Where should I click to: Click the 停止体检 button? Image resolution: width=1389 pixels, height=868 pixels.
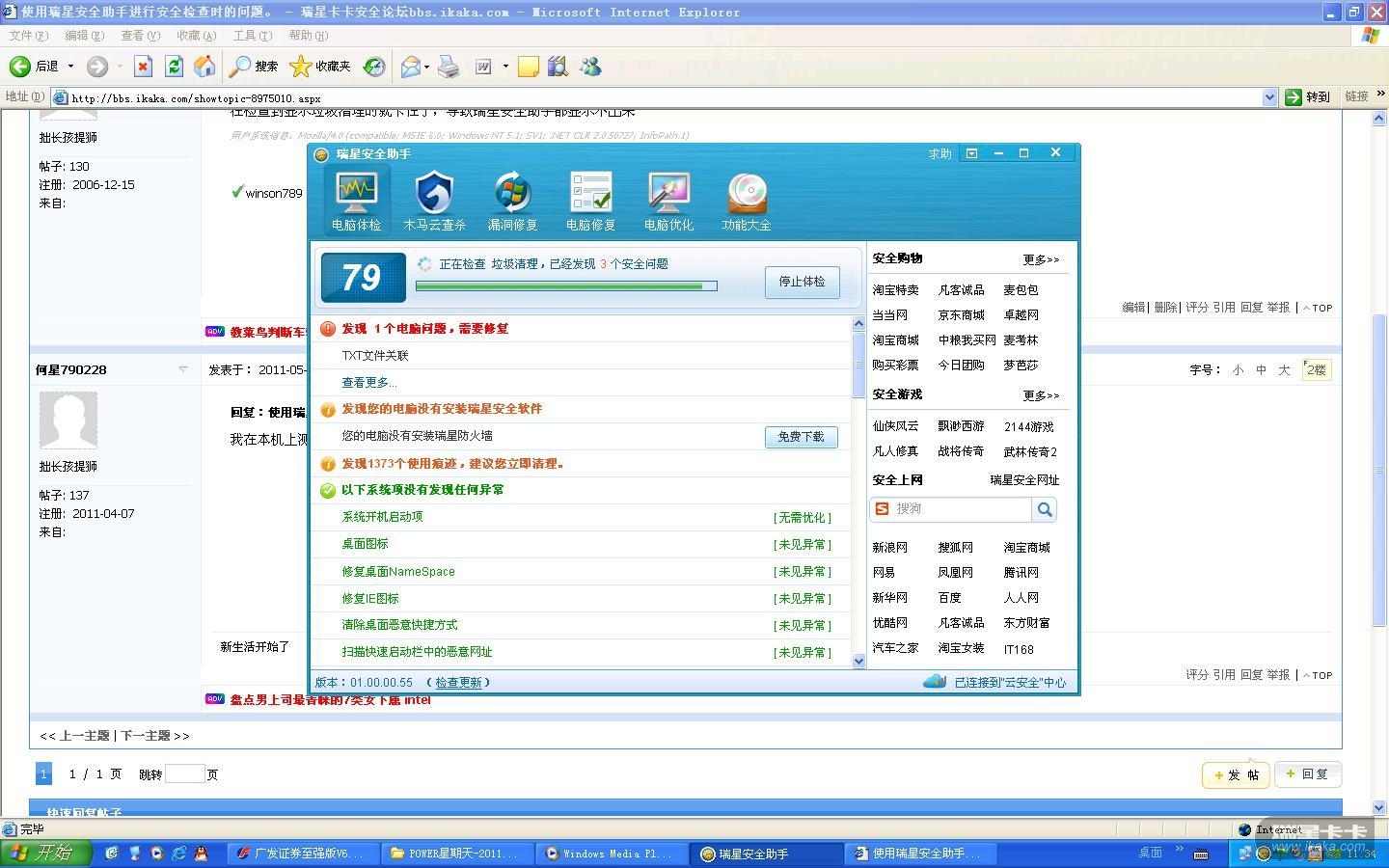coord(802,282)
